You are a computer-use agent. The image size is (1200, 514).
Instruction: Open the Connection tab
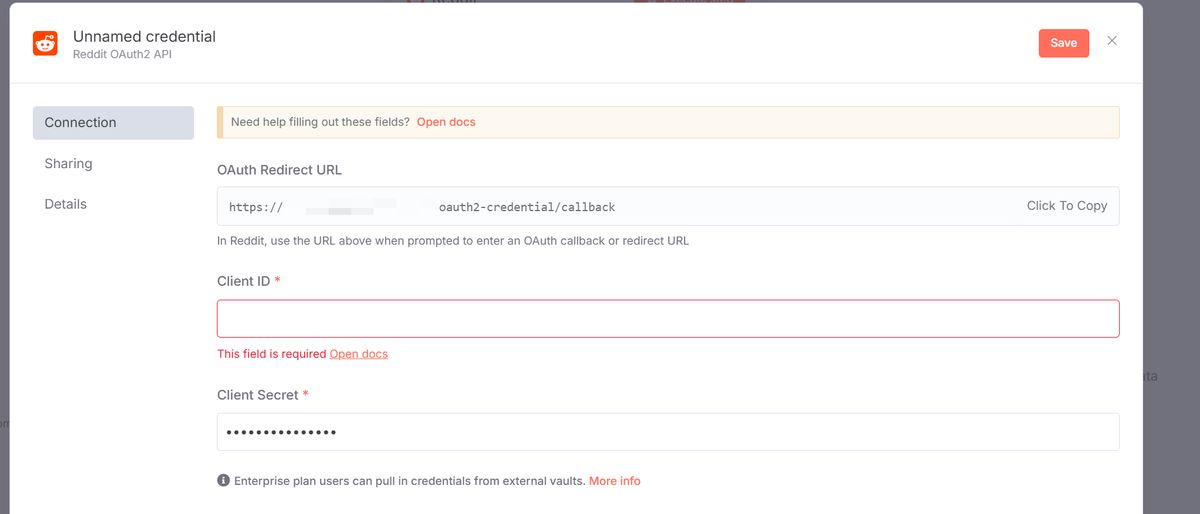113,123
